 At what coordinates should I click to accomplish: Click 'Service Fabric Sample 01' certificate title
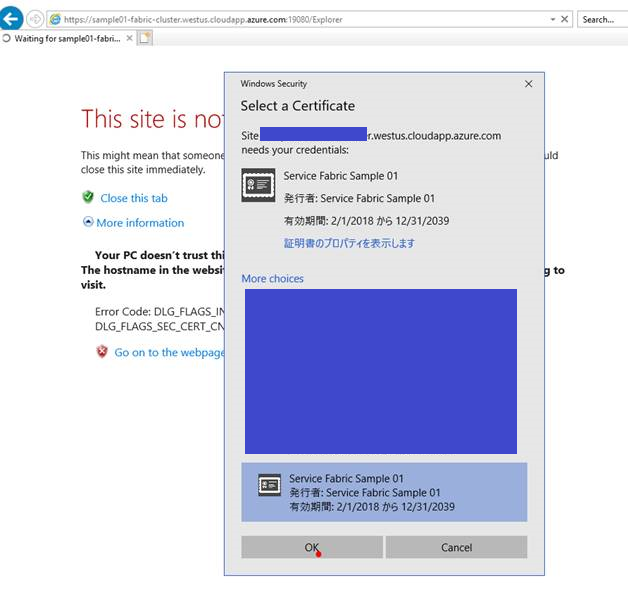(340, 176)
